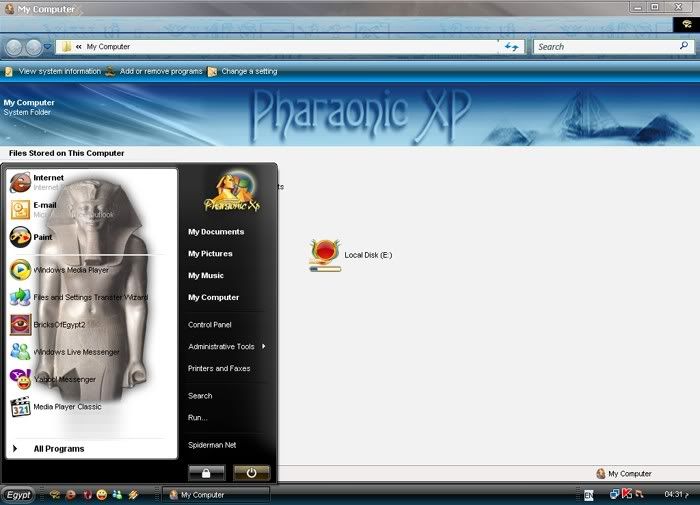
Task: Click the Files Stored on This Computer heading
Action: click(67, 153)
